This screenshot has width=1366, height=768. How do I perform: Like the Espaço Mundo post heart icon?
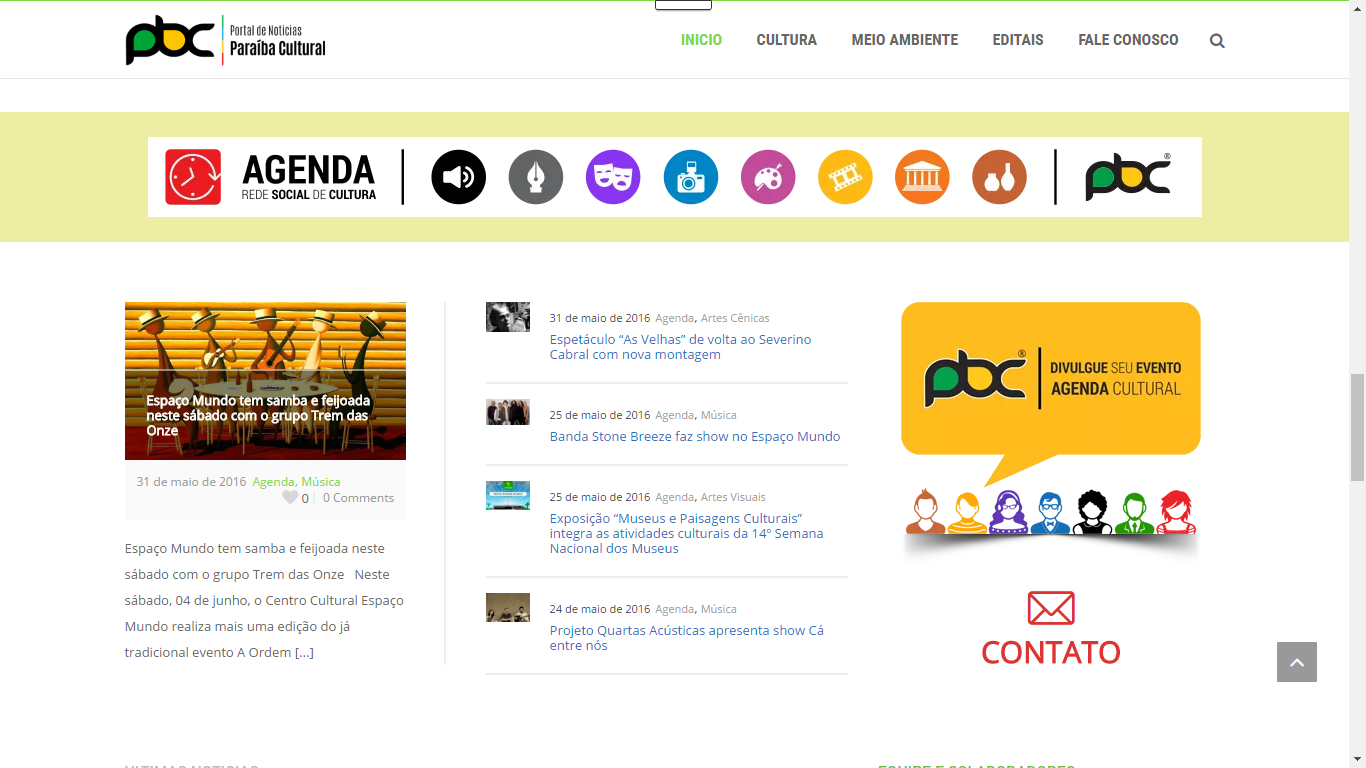tap(290, 497)
